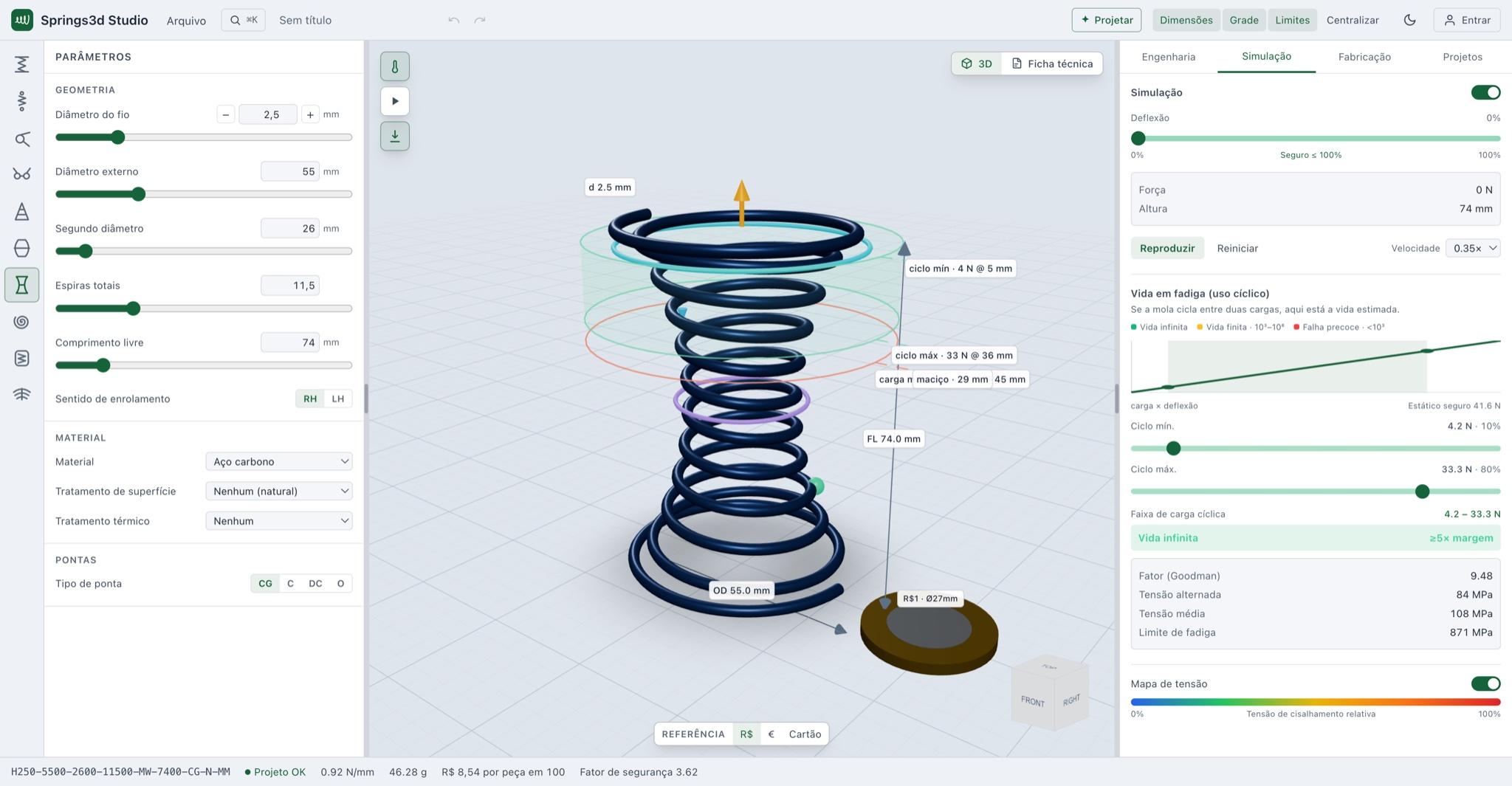Click the thermometer icon in the viewport

(395, 66)
